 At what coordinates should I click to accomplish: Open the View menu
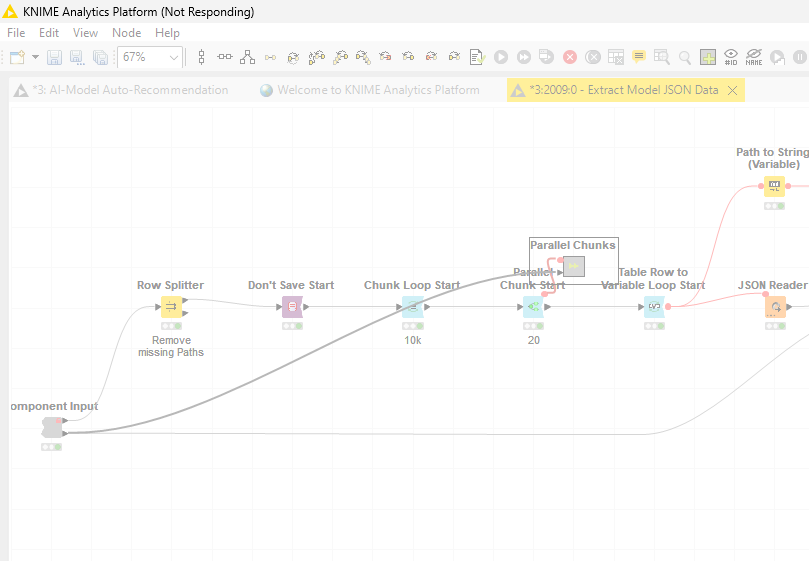pos(85,33)
